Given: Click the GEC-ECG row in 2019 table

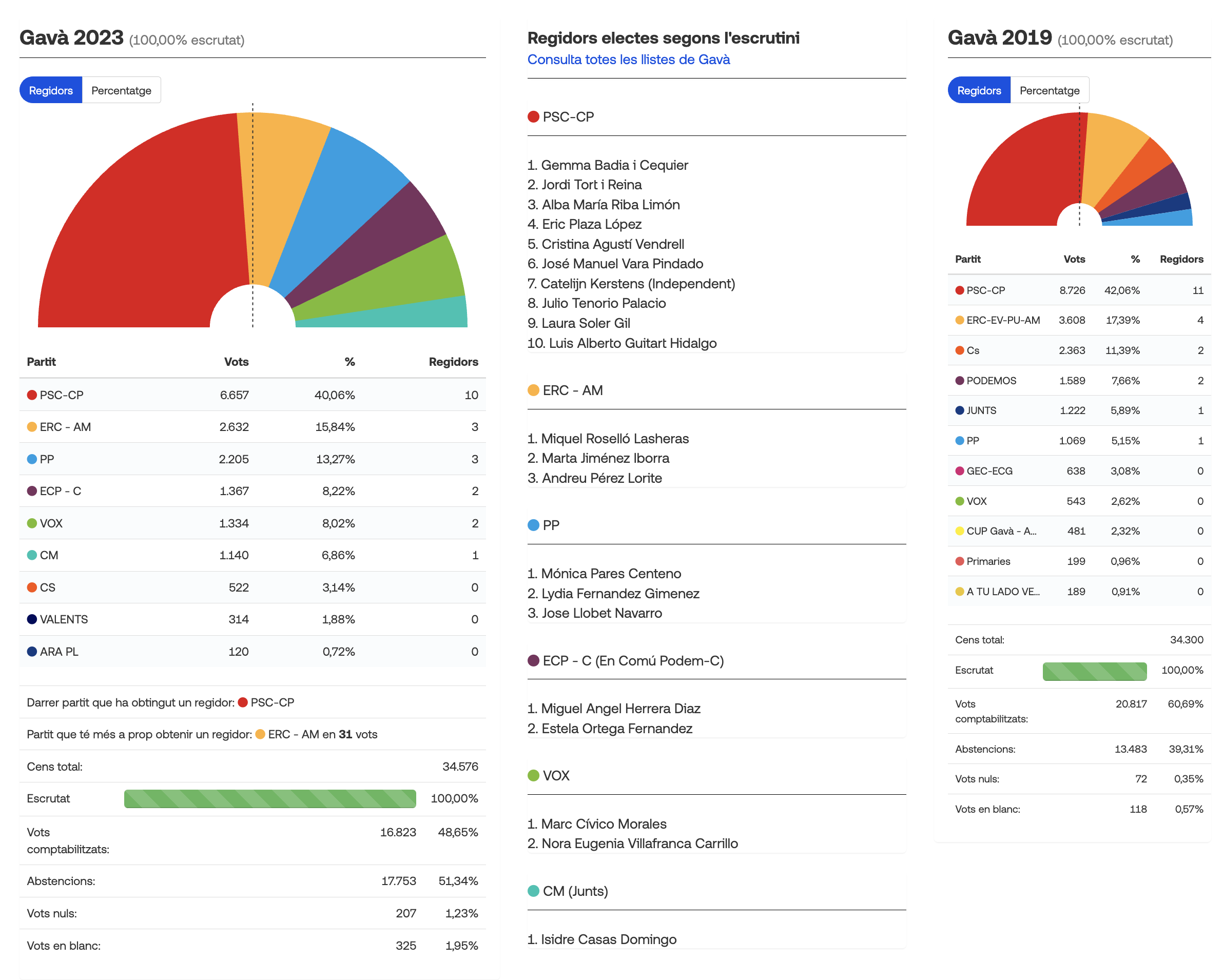Looking at the screenshot, I should tap(1079, 471).
